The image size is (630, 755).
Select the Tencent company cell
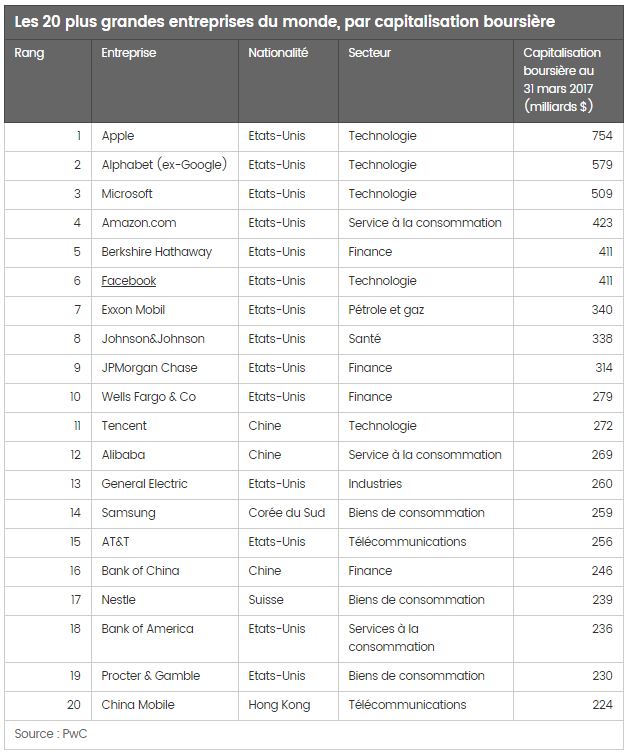click(124, 426)
